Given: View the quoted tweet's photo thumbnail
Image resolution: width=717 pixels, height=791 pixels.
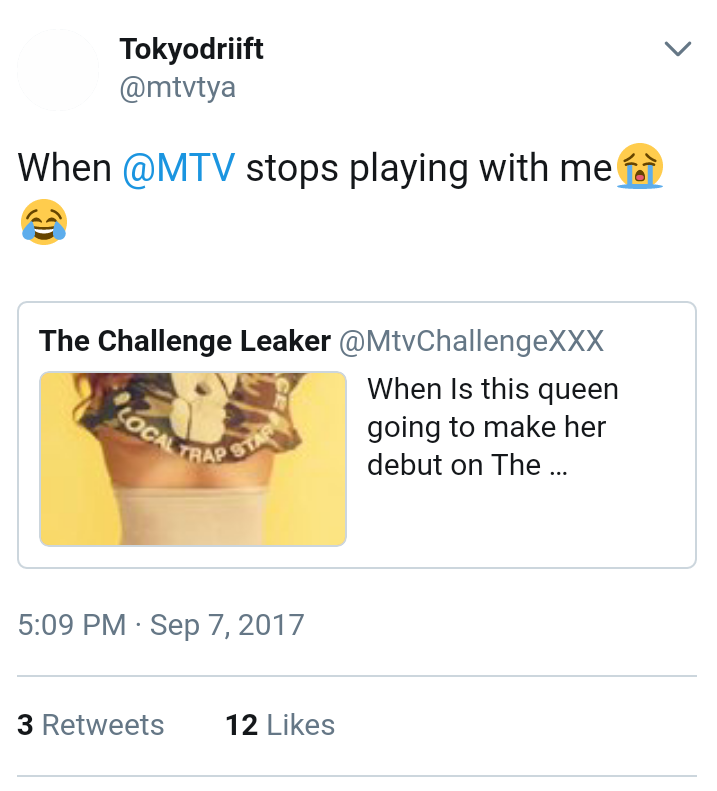Looking at the screenshot, I should [193, 459].
